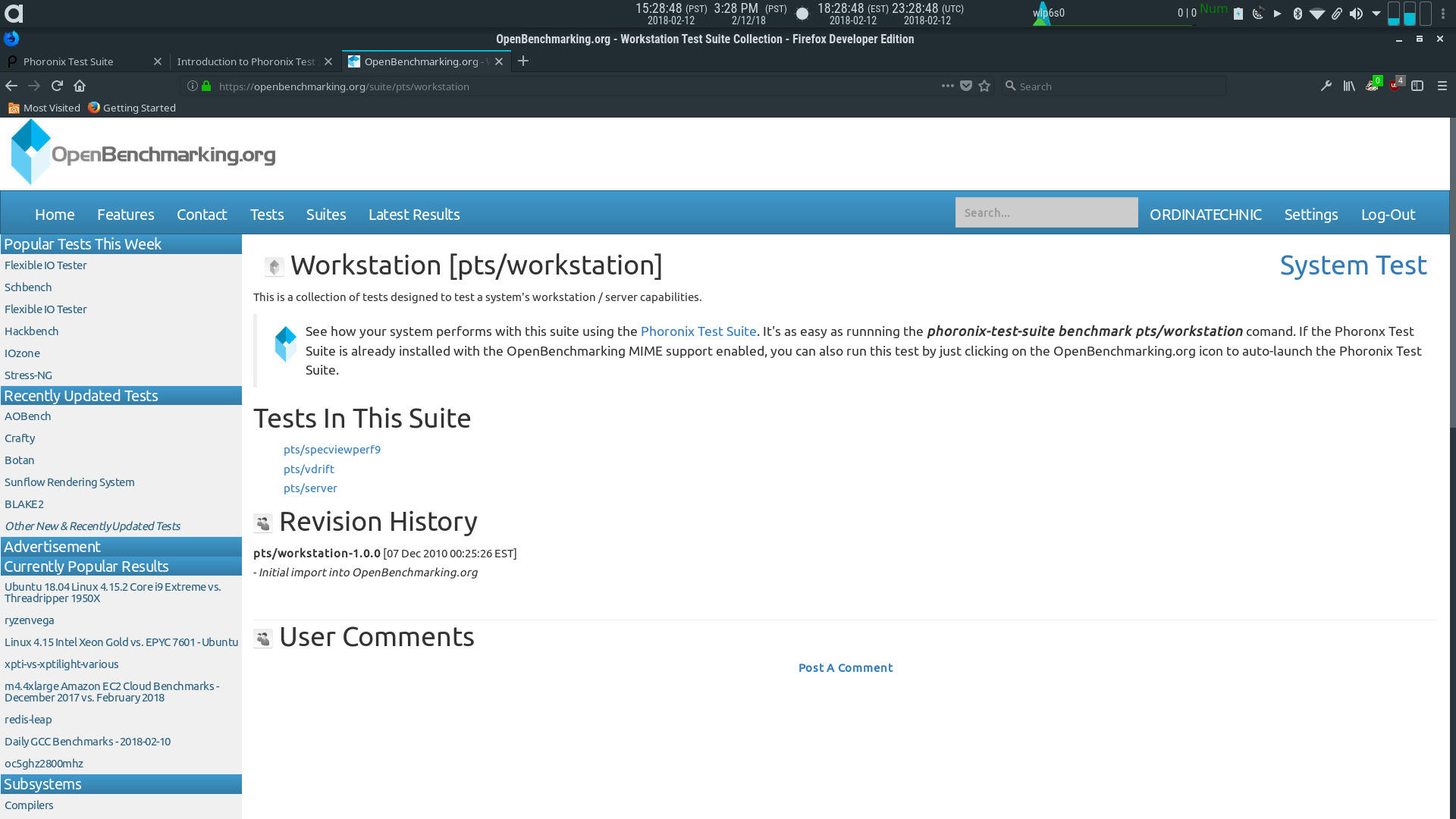Expand hidden system tray icons arrow
Image resolution: width=1456 pixels, height=819 pixels.
point(1376,13)
